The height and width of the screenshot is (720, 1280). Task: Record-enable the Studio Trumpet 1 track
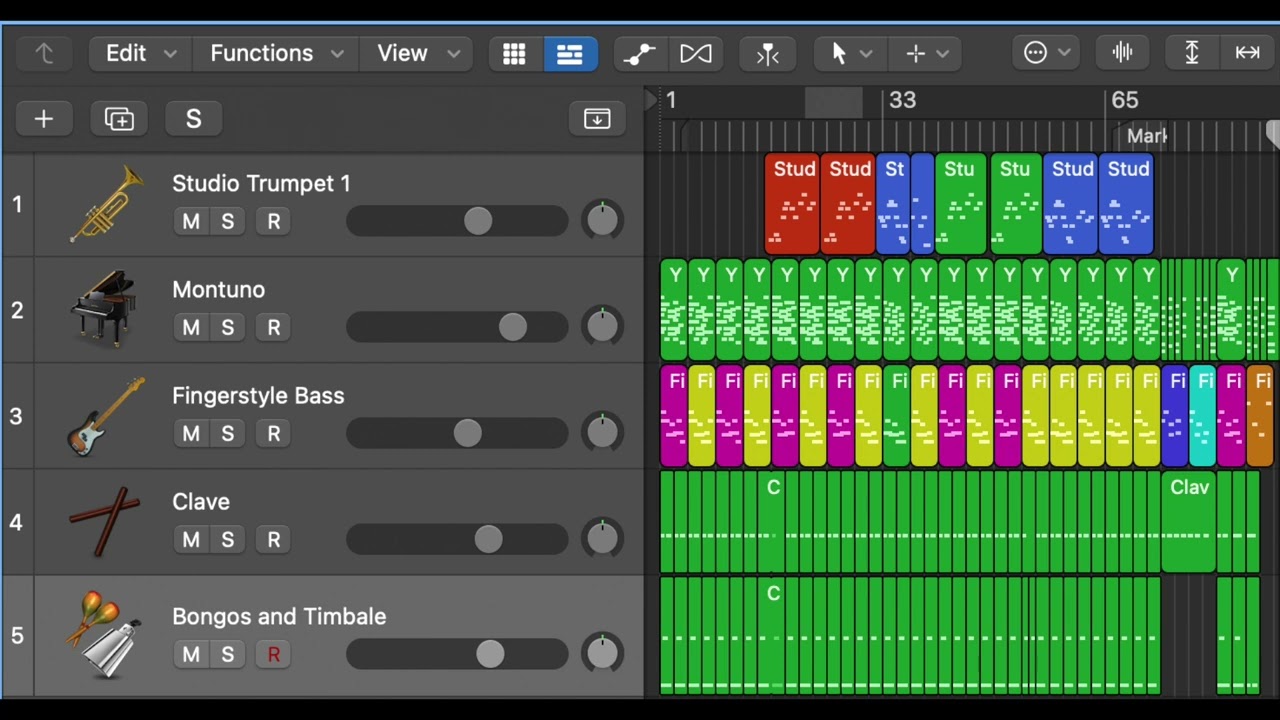[x=273, y=221]
